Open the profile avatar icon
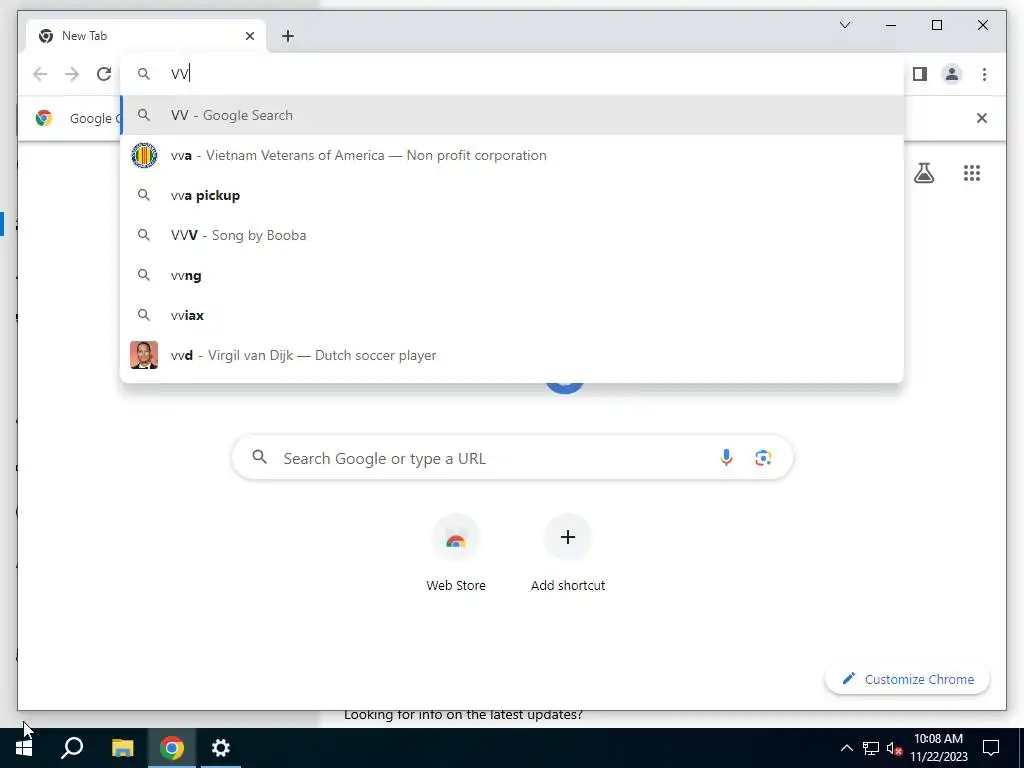This screenshot has width=1024, height=768. click(952, 74)
